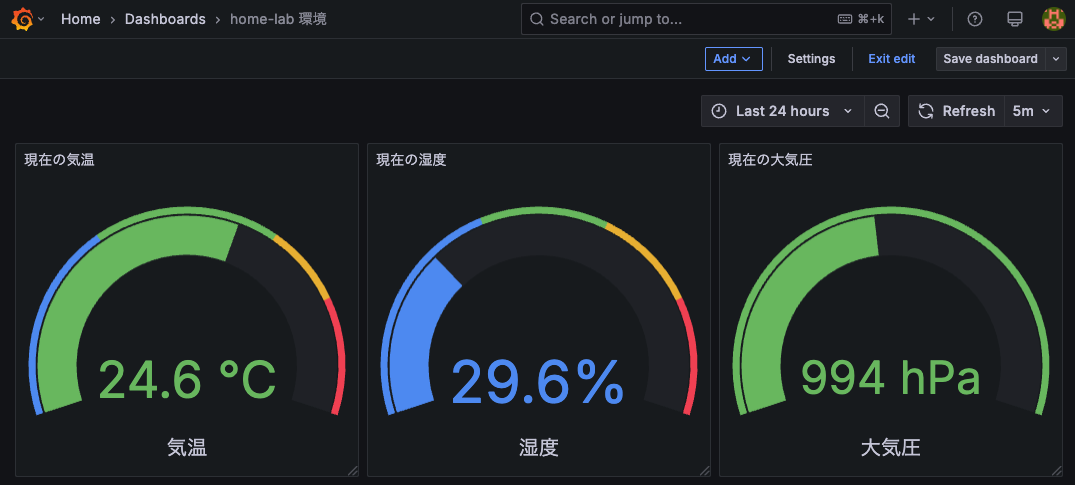The height and width of the screenshot is (485, 1075).
Task: Click the Grafana logo icon
Action: [22, 19]
